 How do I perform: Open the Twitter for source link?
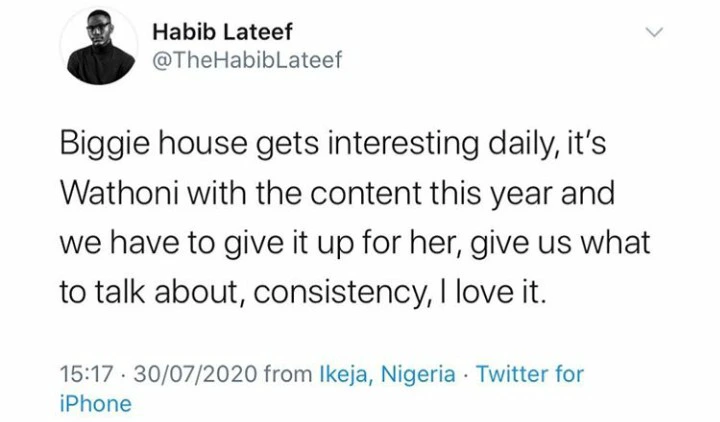click(x=530, y=374)
